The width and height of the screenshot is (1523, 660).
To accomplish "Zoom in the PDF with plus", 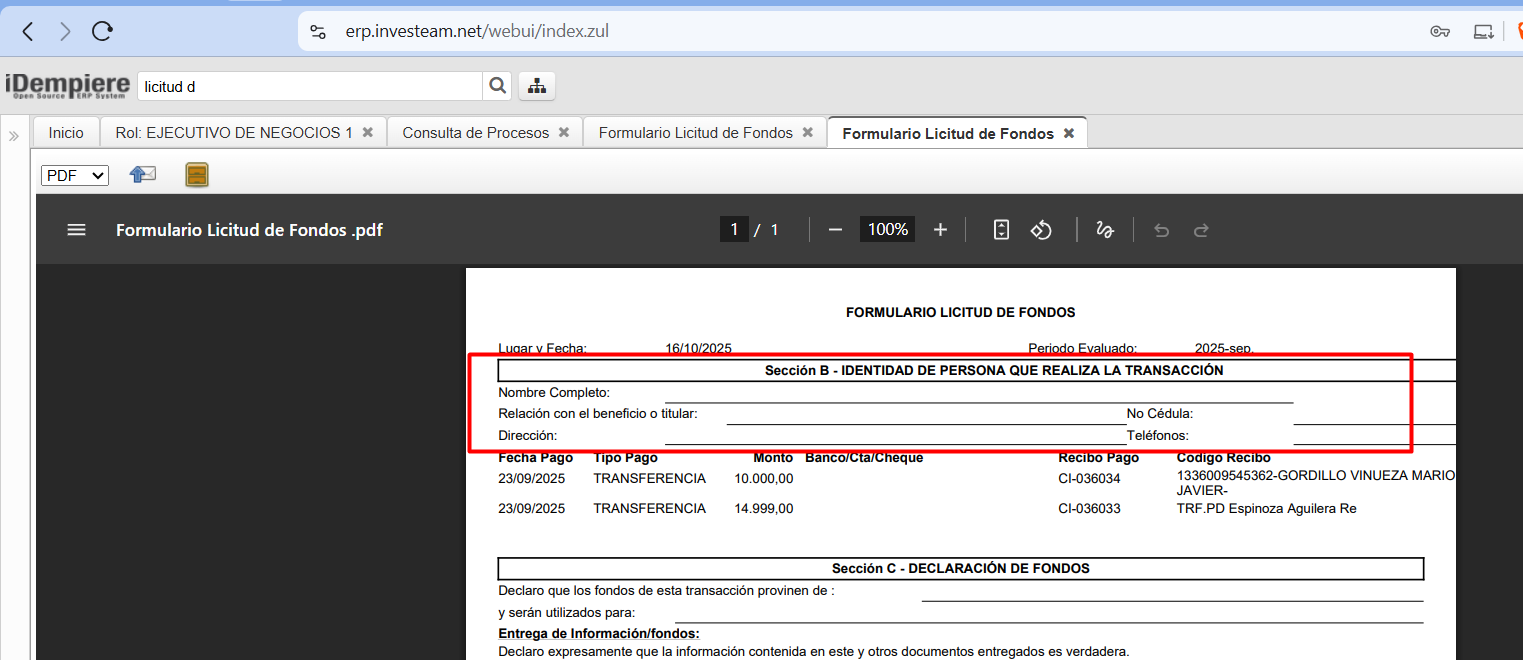I will pyautogui.click(x=940, y=230).
